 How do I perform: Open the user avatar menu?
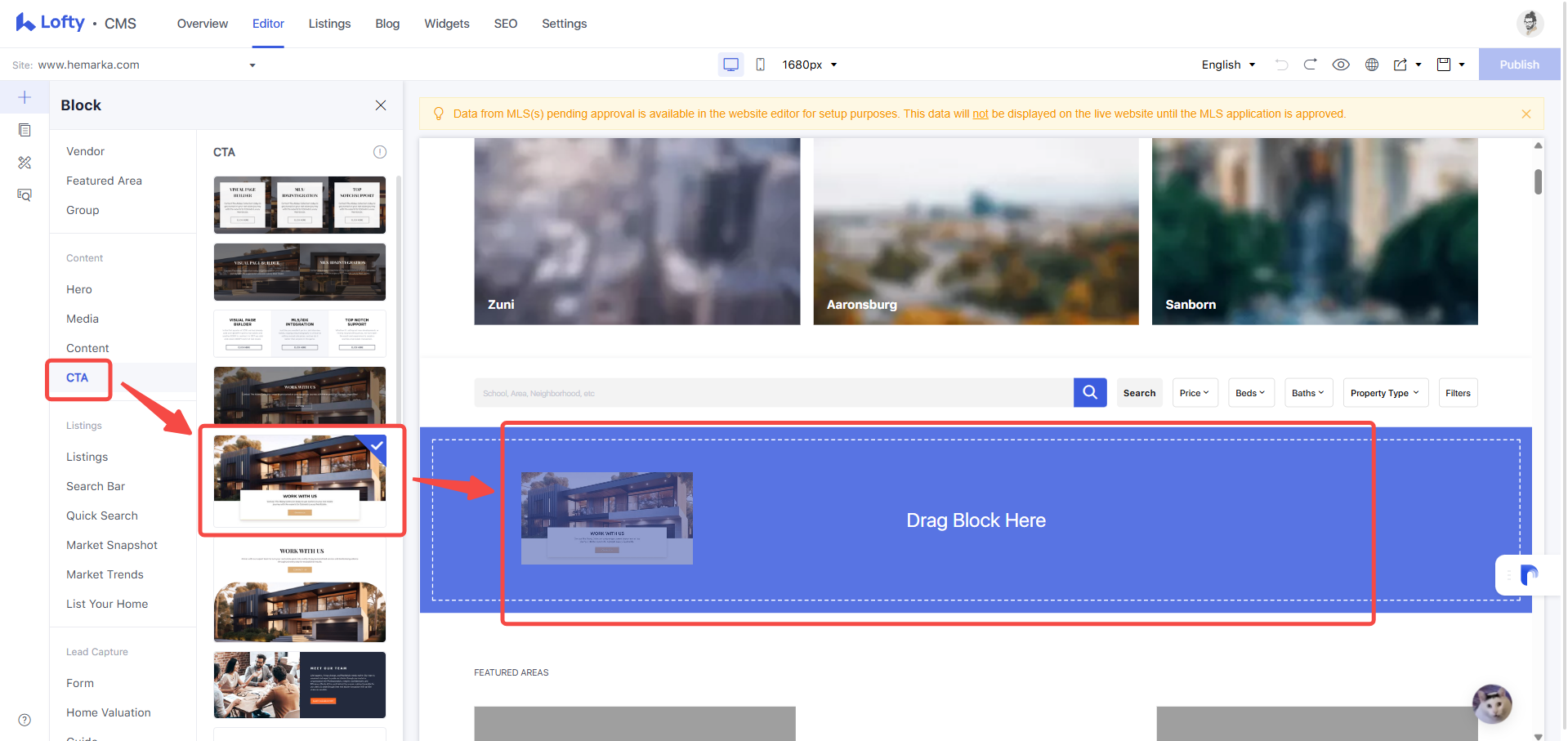coord(1530,23)
